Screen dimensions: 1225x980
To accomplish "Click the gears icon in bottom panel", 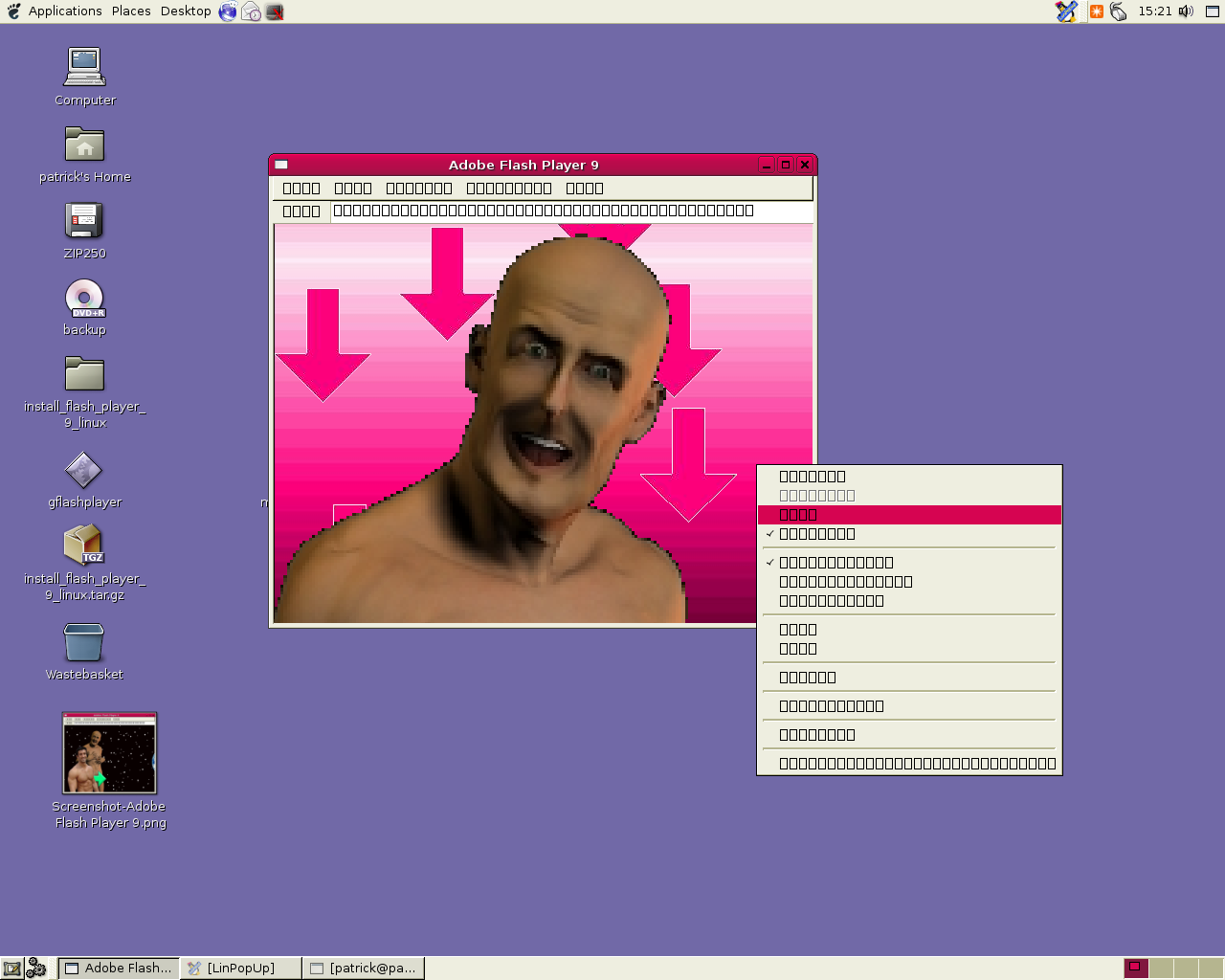I will pos(35,969).
